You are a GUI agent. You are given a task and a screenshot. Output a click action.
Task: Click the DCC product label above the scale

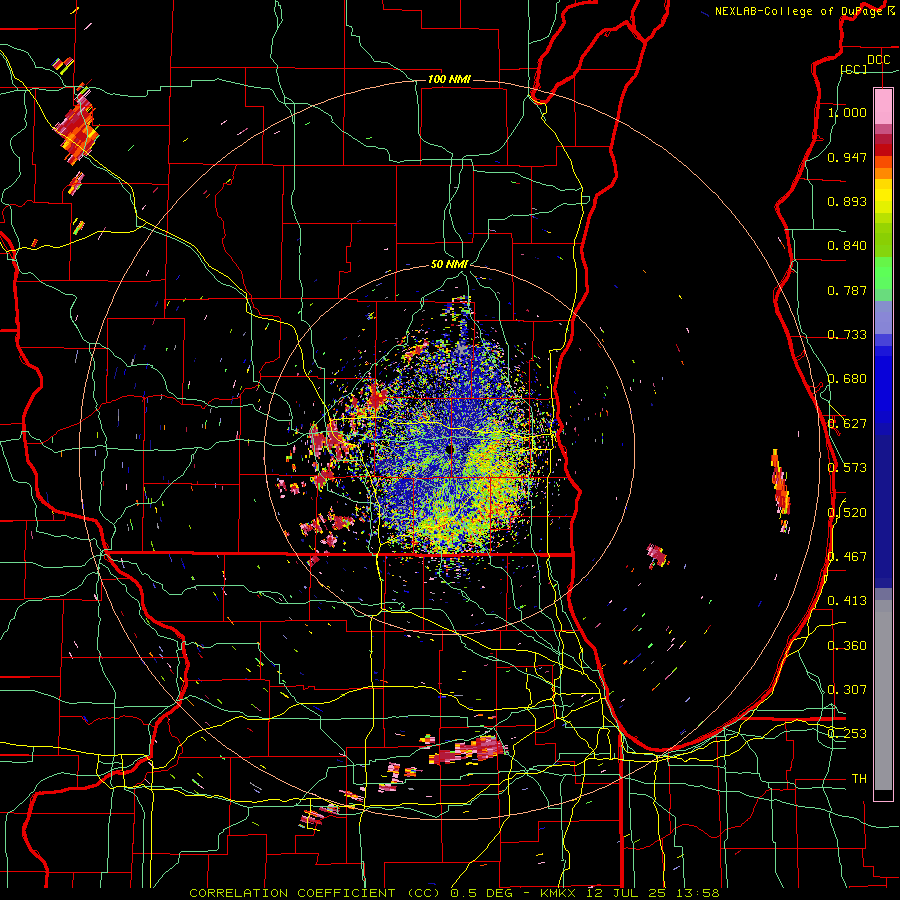pyautogui.click(x=878, y=60)
